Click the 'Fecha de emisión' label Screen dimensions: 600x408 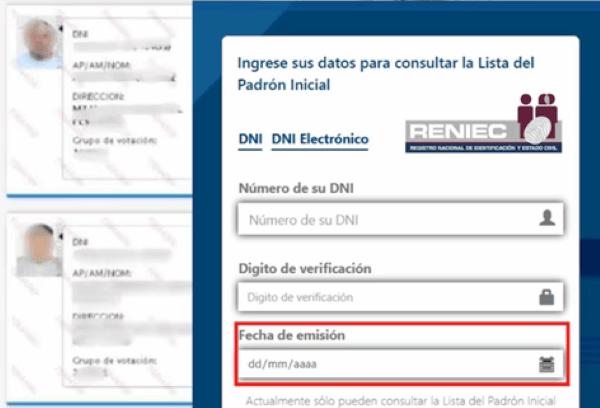(x=289, y=336)
